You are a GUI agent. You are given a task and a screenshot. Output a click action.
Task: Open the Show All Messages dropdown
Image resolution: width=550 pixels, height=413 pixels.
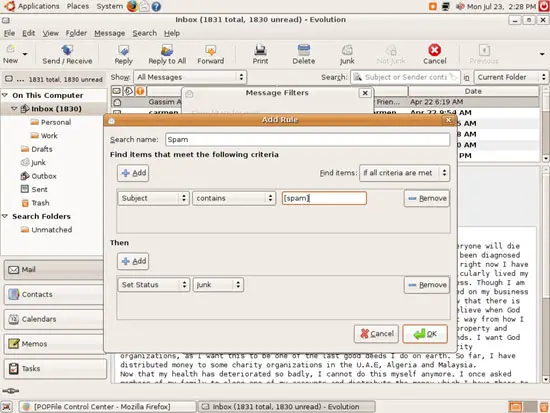(190, 77)
